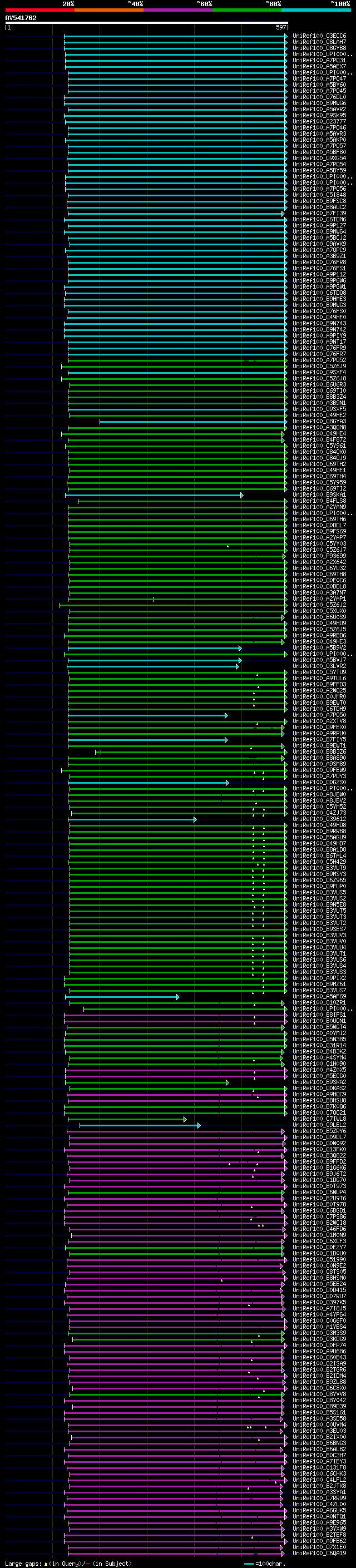The width and height of the screenshot is (356, 1568).
Task: Select hit label UniRef100_Q3LVR2
Action: coord(319,666)
